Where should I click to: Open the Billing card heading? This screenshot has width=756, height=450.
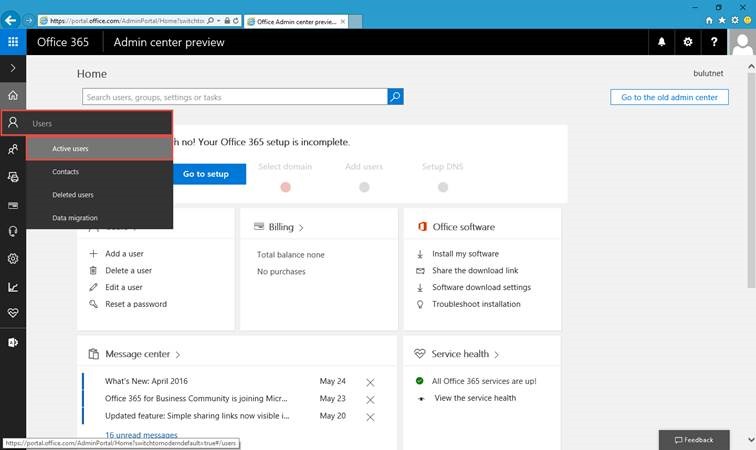point(281,227)
